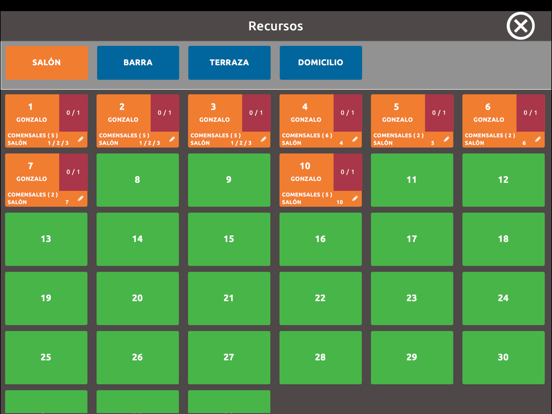Choose available table 19

(x=46, y=298)
